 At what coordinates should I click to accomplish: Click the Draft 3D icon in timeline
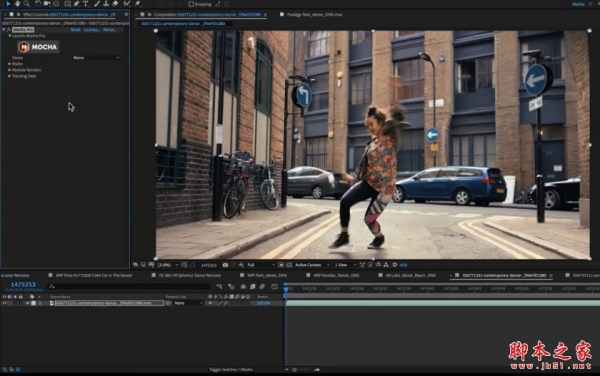(231, 286)
